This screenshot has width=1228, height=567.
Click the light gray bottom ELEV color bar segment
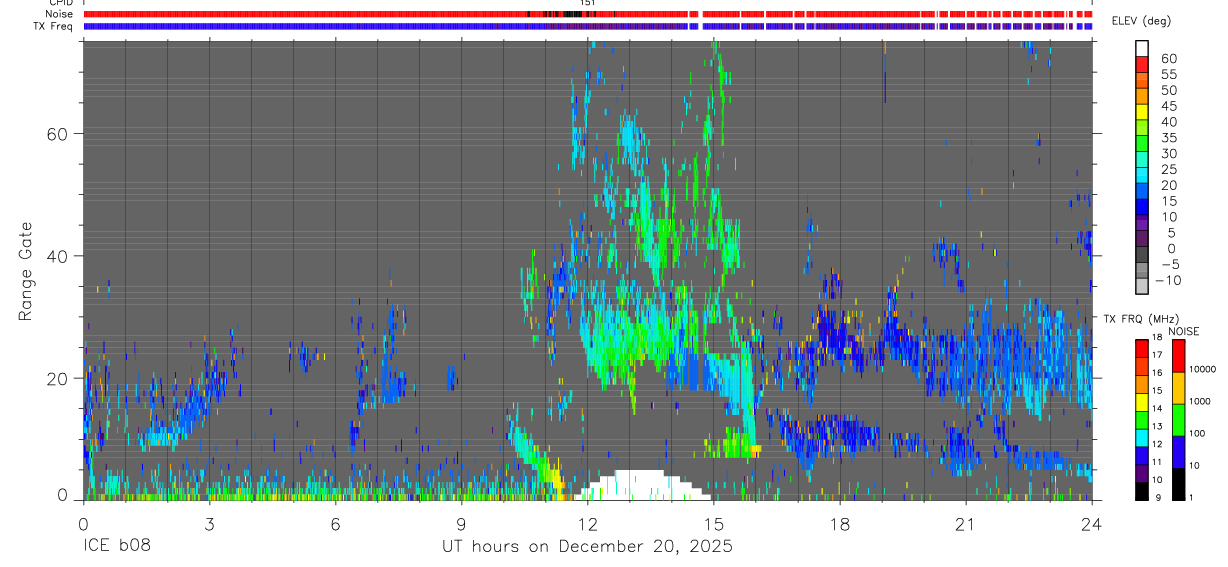1142,286
